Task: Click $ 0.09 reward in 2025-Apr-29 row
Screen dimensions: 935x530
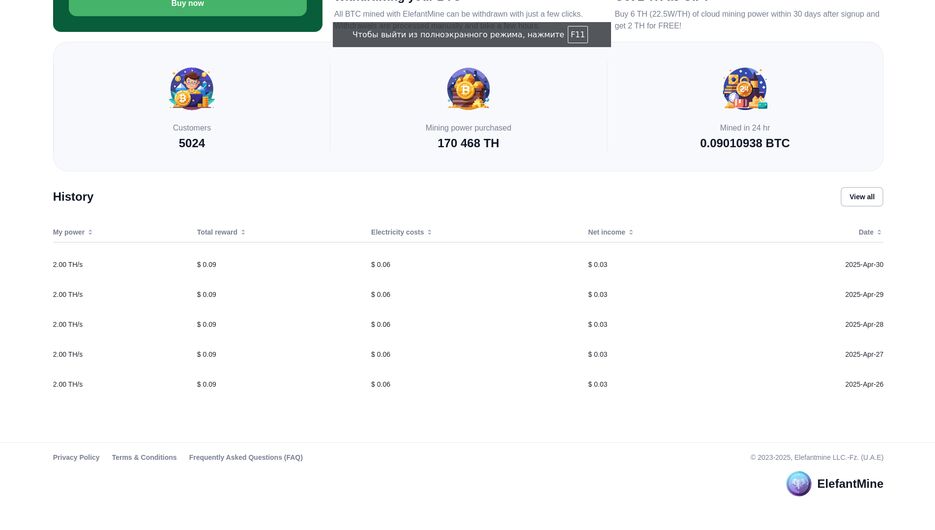Action: [x=206, y=295]
